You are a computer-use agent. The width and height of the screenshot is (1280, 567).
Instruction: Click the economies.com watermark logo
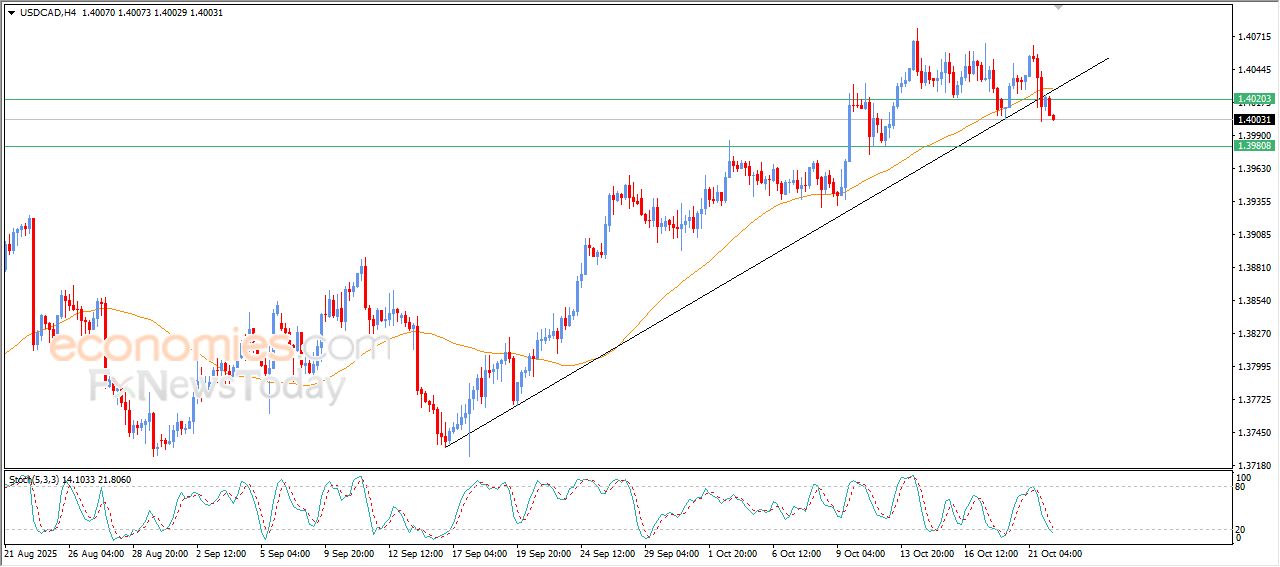coord(215,347)
